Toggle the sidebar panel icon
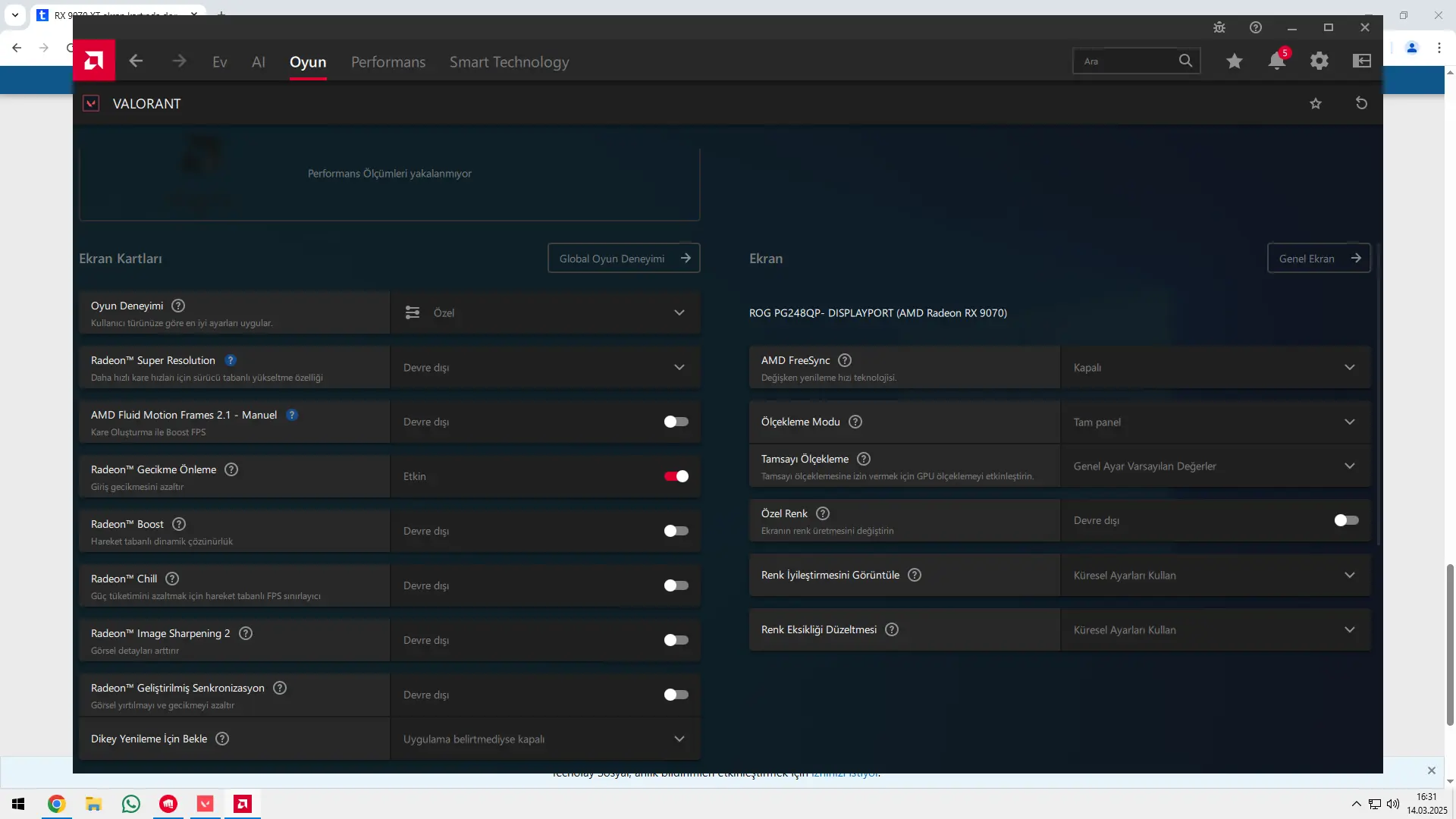This screenshot has height=819, width=1456. tap(1362, 61)
